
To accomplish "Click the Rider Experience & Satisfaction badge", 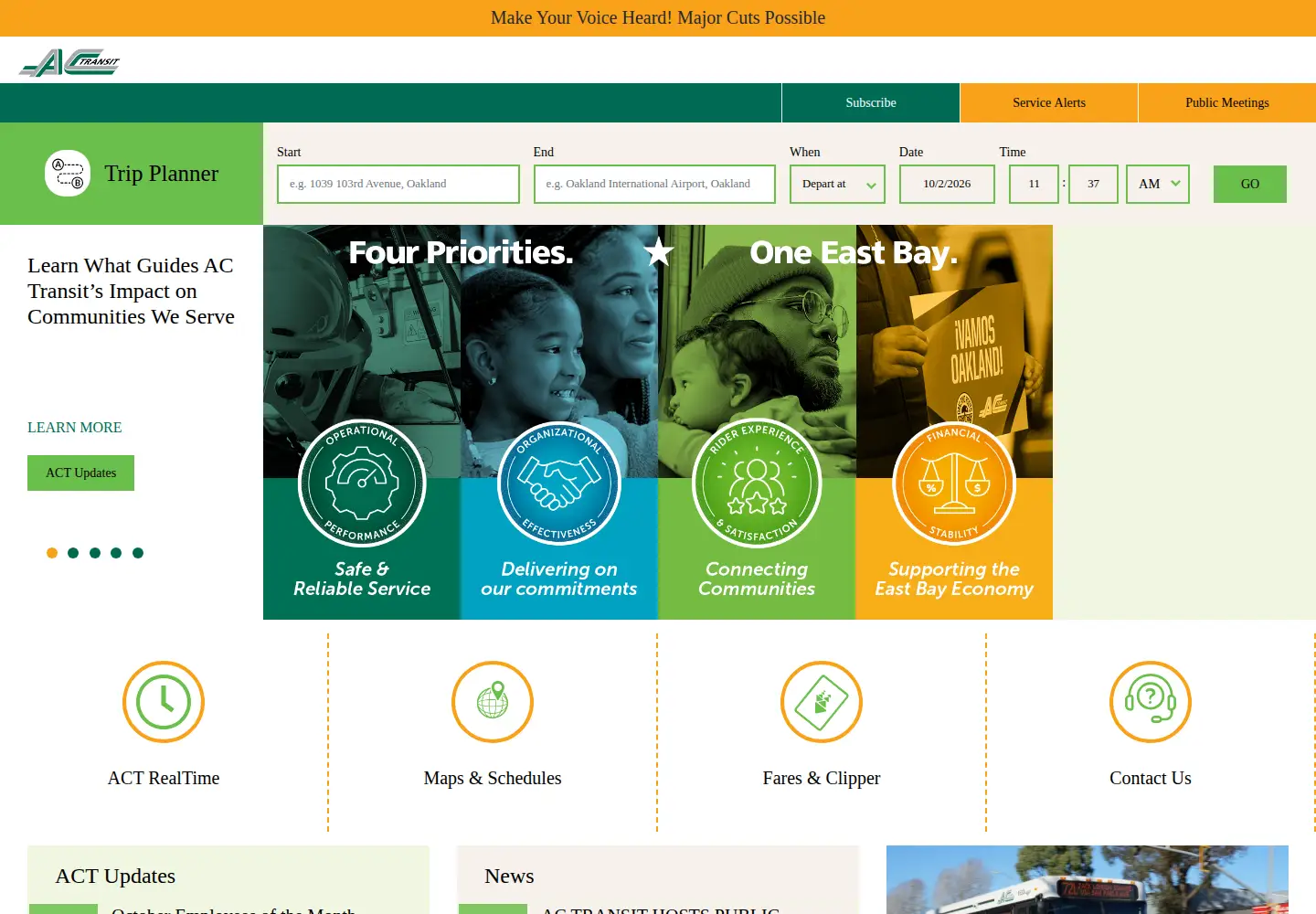I will 757,483.
